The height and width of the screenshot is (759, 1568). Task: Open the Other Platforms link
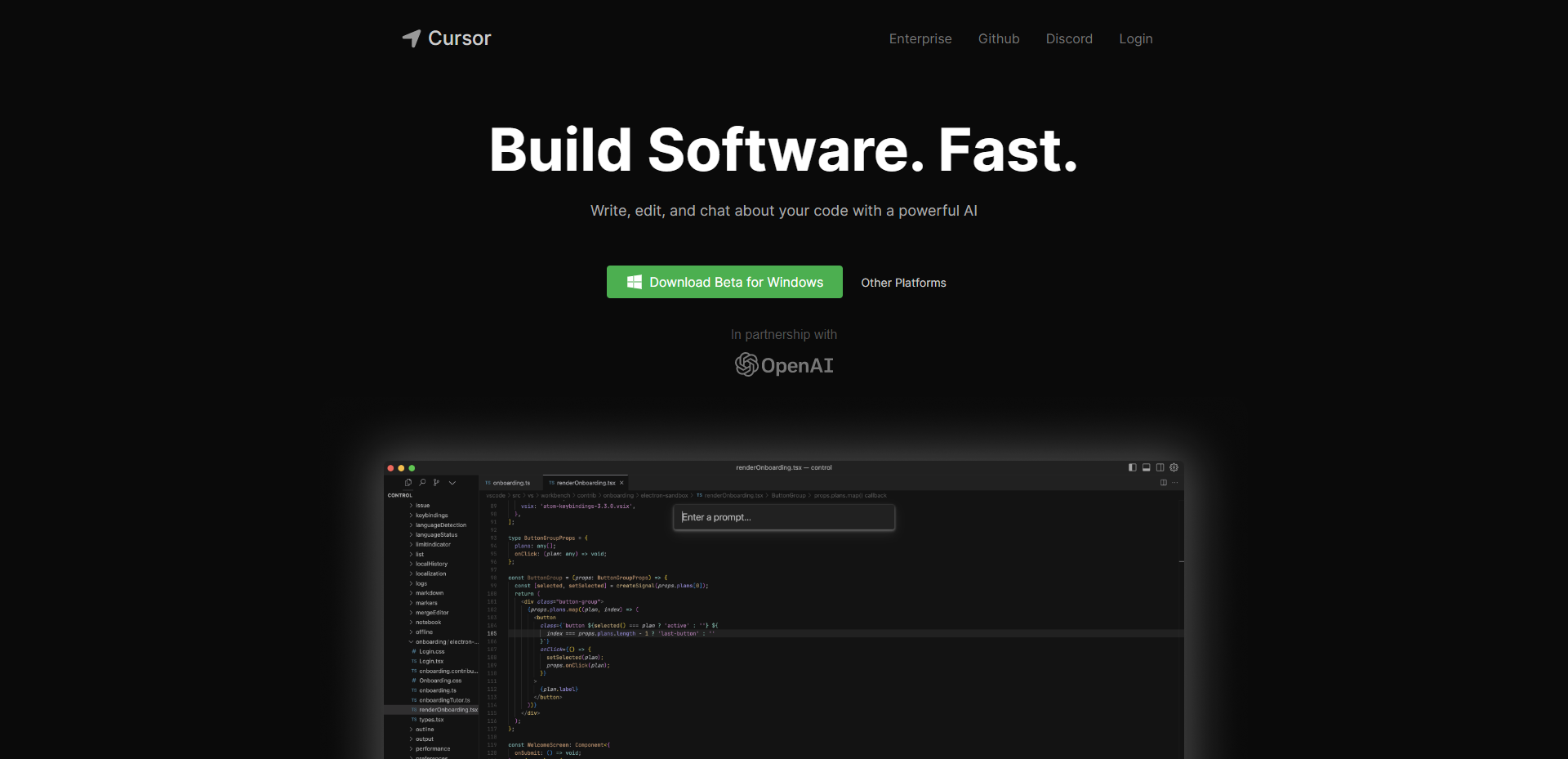[x=903, y=283]
